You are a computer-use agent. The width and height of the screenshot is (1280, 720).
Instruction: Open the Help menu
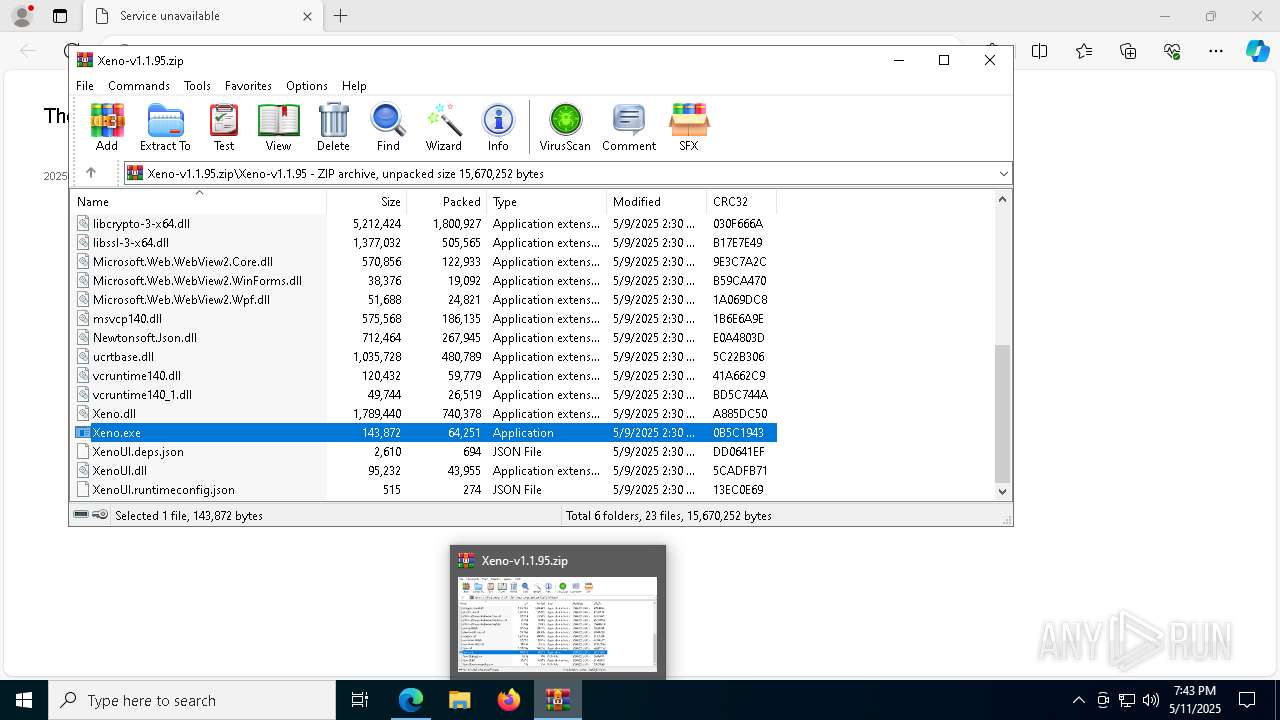(x=354, y=86)
